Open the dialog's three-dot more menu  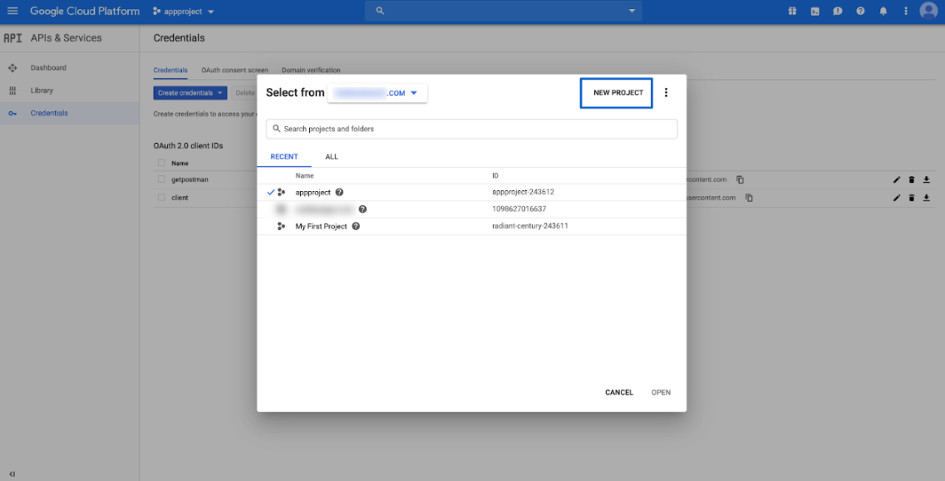[x=666, y=92]
